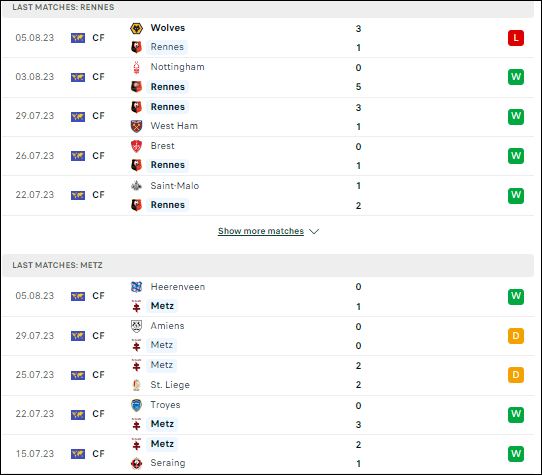Select the Heerenveen team name

178,287
